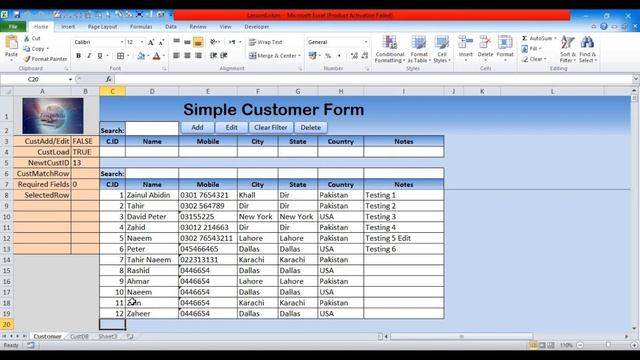Click the insert function fx icon
Screen dimensions: 640x360
coord(109,79)
